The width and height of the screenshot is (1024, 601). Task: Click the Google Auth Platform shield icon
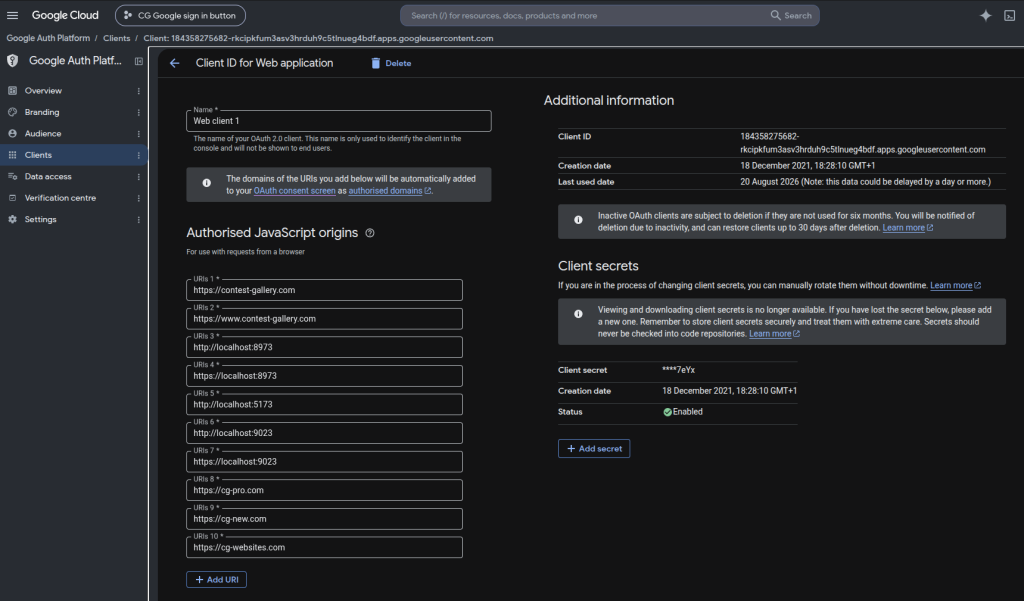12,61
